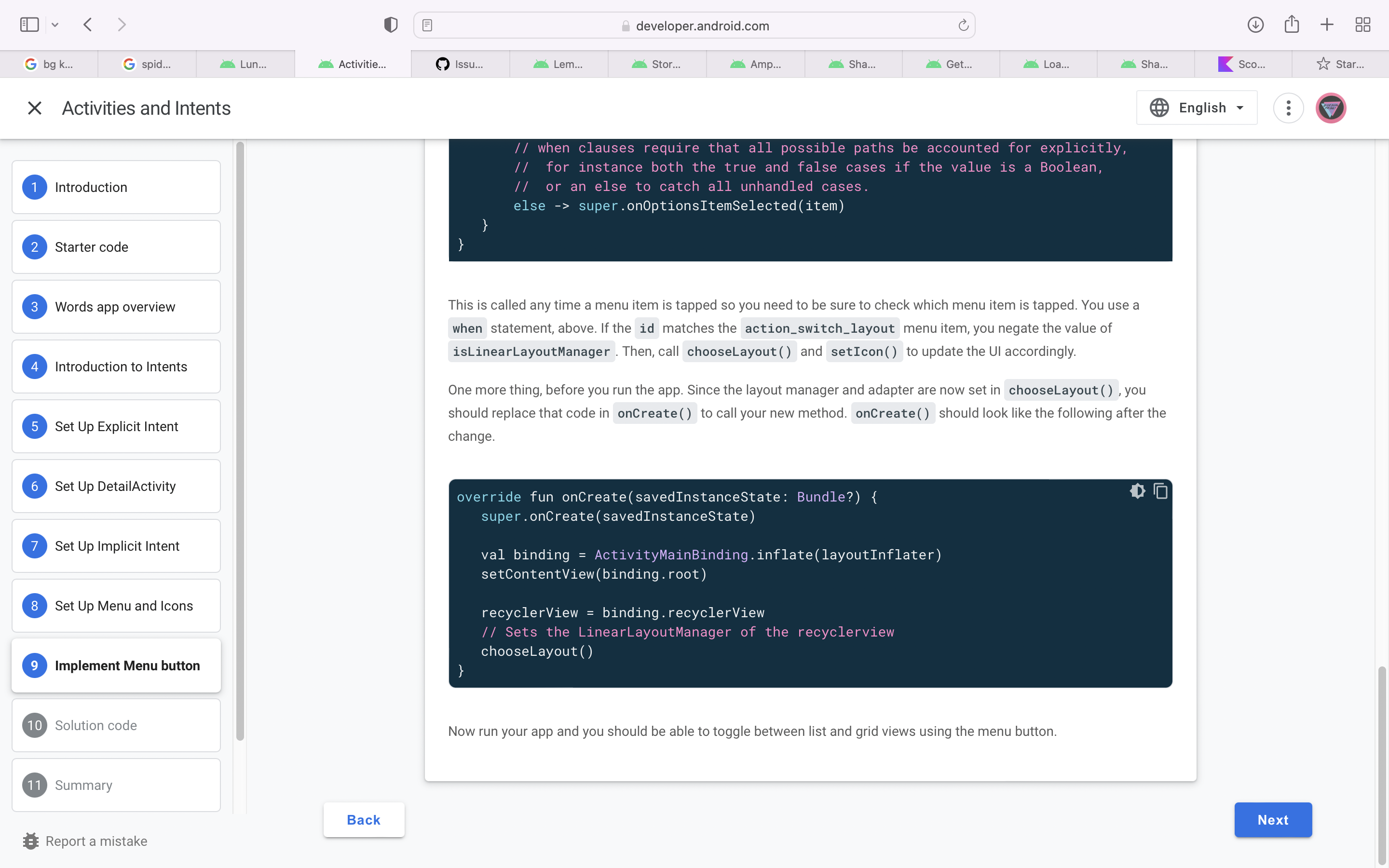Open the Share sheet
This screenshot has height=868, width=1389.
1292,24
